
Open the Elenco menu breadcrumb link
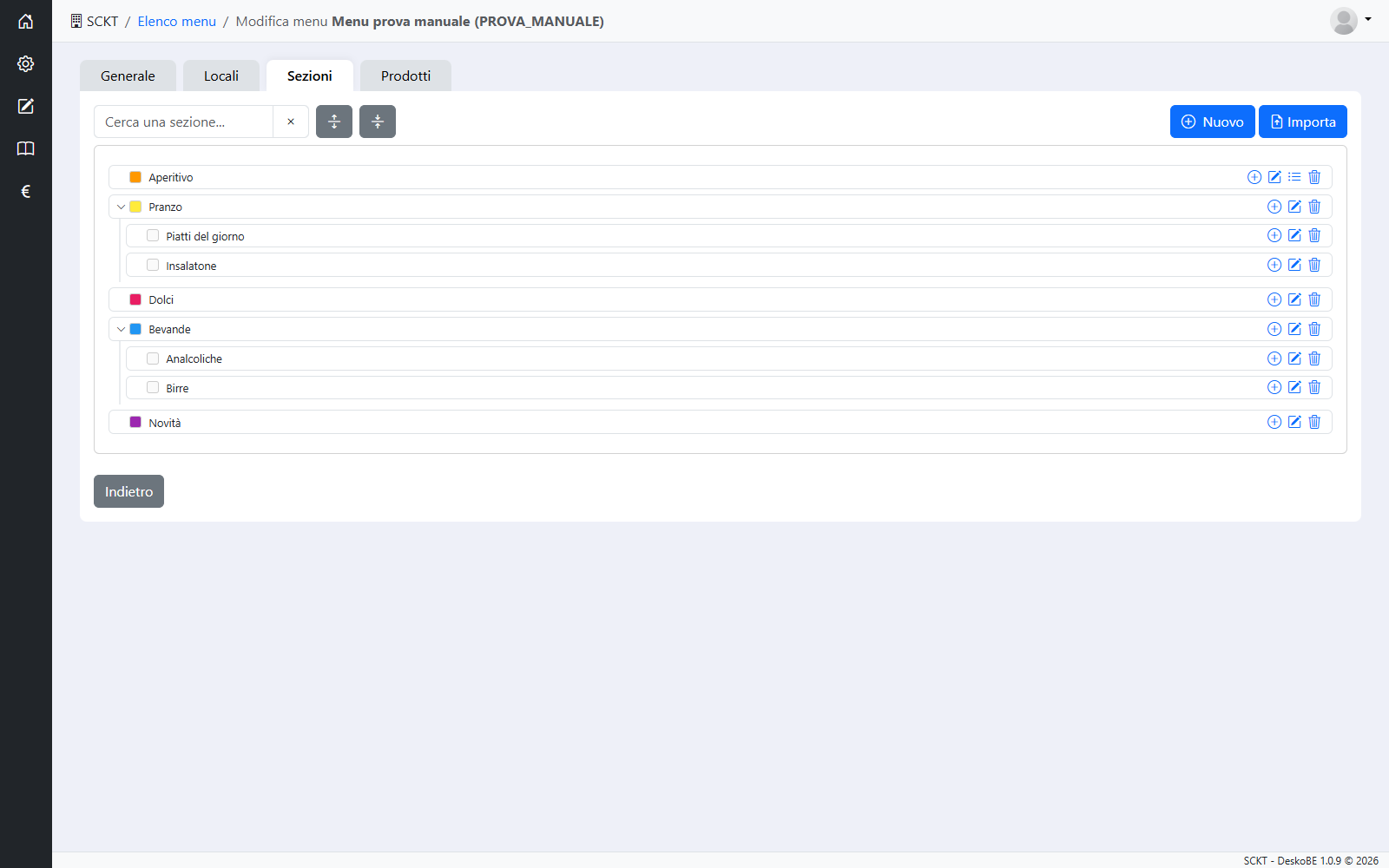[x=176, y=21]
